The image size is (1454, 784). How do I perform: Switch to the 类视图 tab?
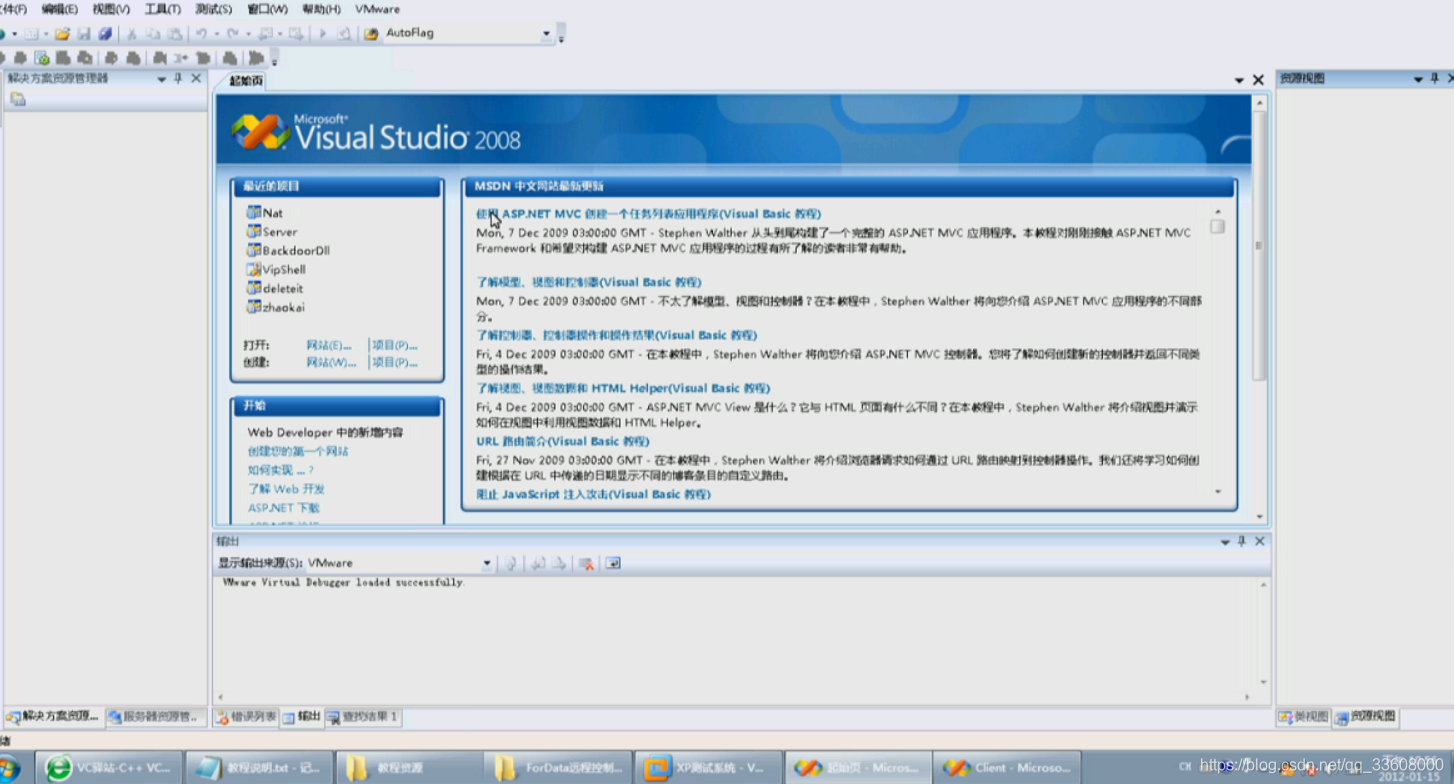(x=1304, y=717)
